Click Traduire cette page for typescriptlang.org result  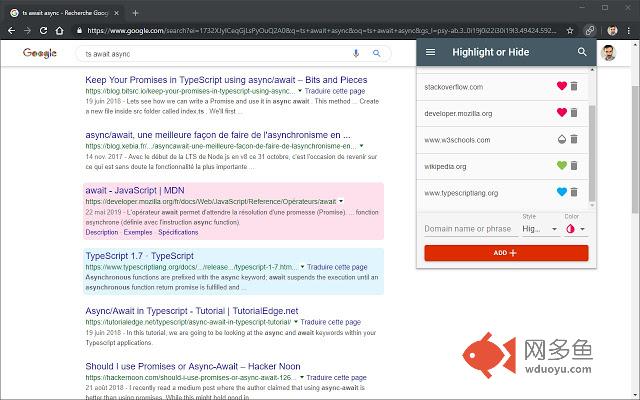click(337, 267)
